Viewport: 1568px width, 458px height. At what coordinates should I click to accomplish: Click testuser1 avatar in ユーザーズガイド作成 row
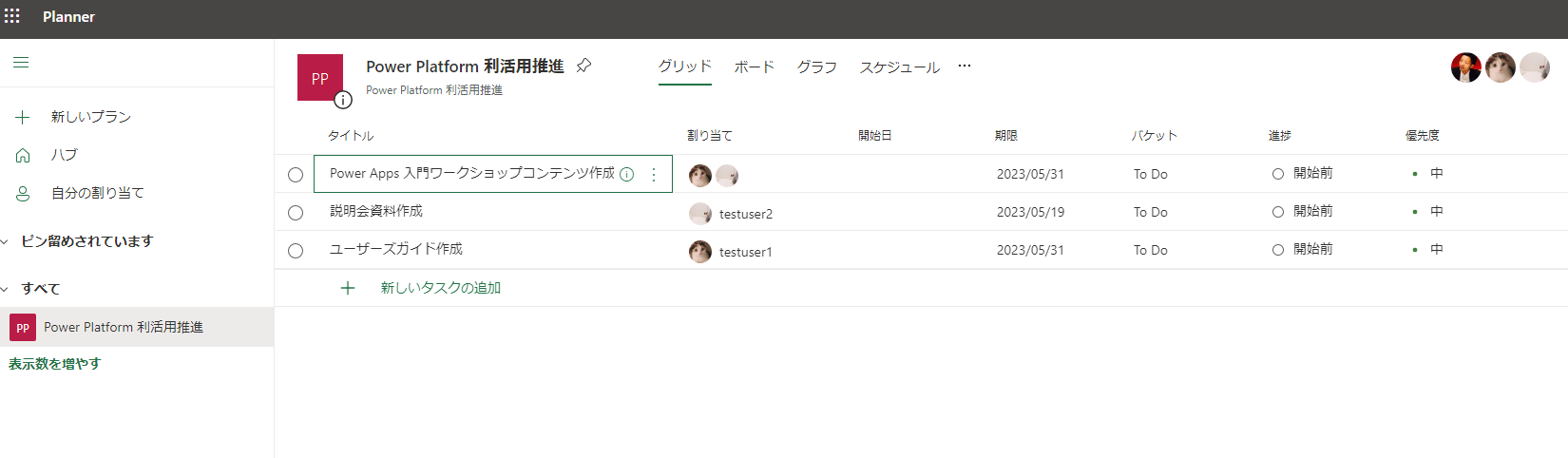coord(700,252)
